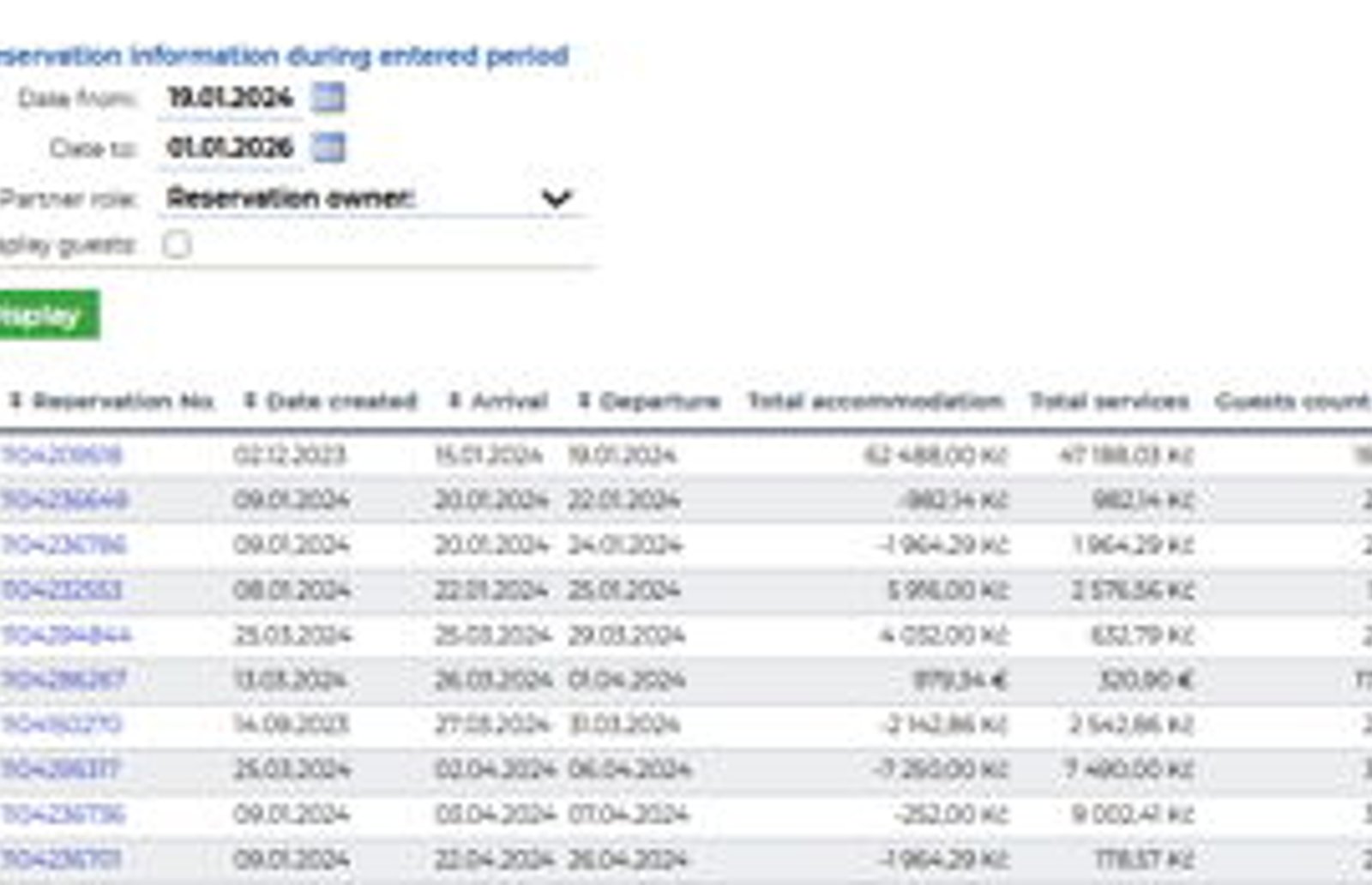Select services total 7 490,00 Kč
This screenshot has height=885, width=1372.
click(x=1128, y=769)
